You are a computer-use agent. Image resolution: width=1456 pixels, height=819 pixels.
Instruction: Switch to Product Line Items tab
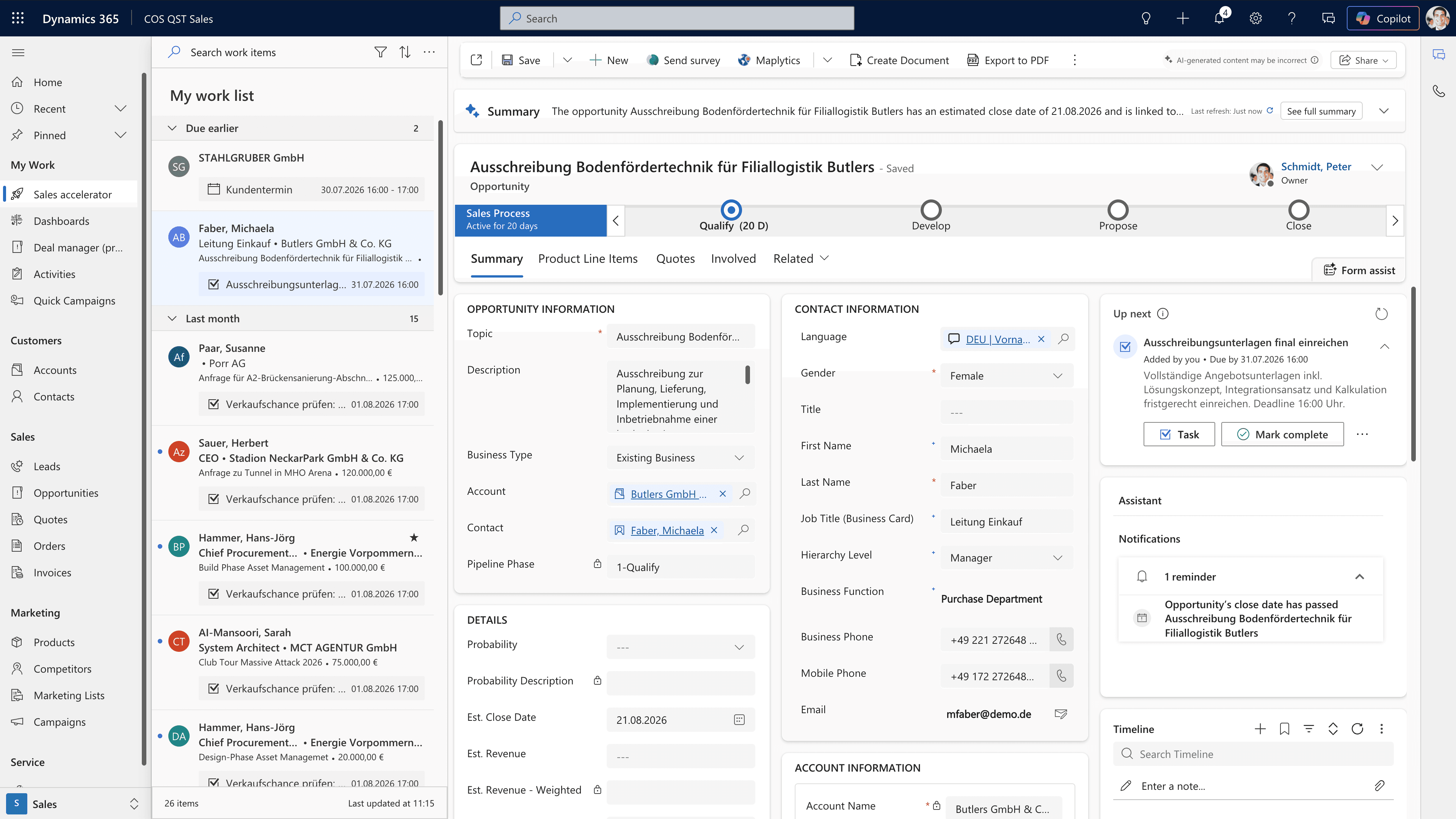(x=588, y=258)
